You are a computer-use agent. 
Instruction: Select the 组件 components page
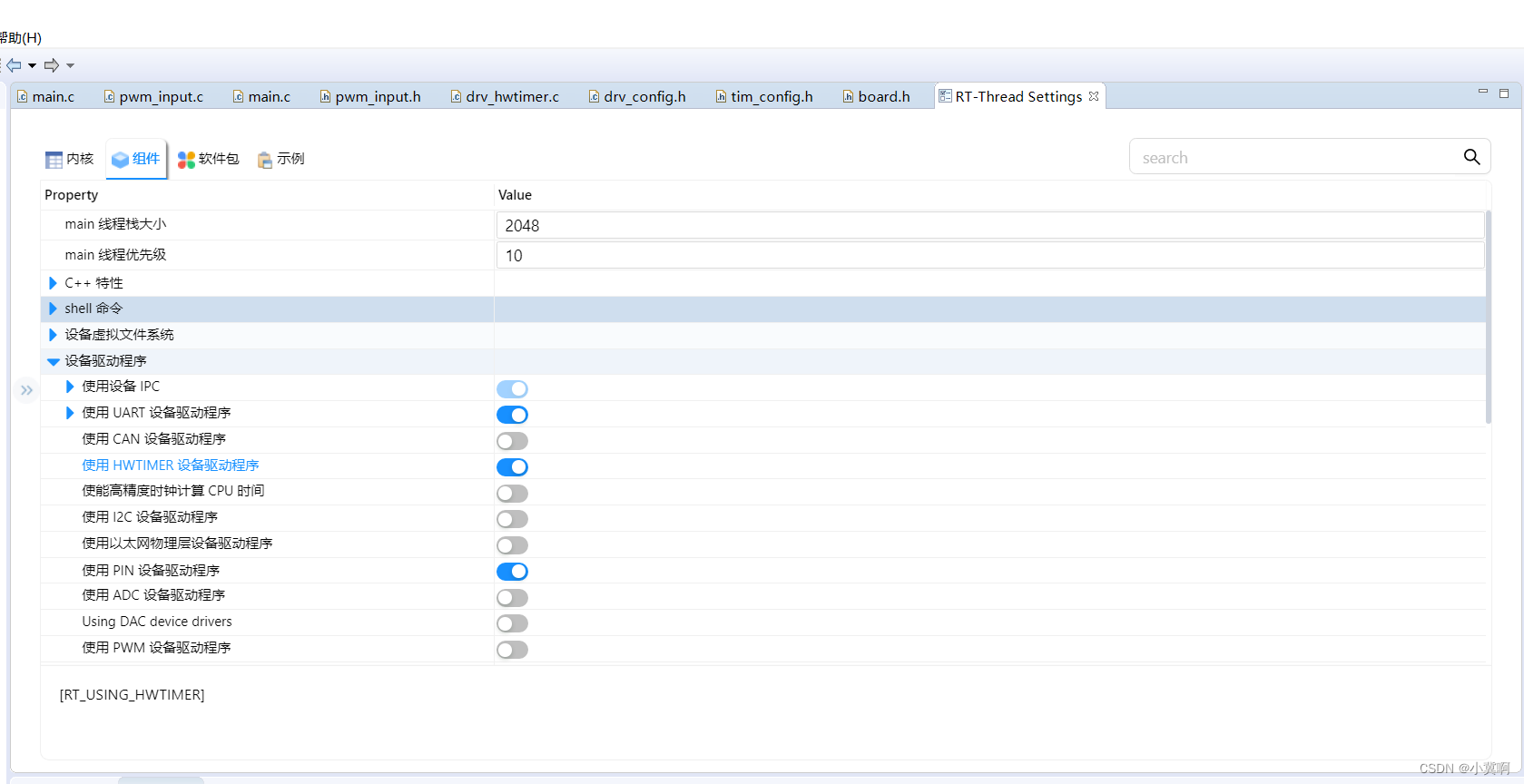tap(136, 159)
